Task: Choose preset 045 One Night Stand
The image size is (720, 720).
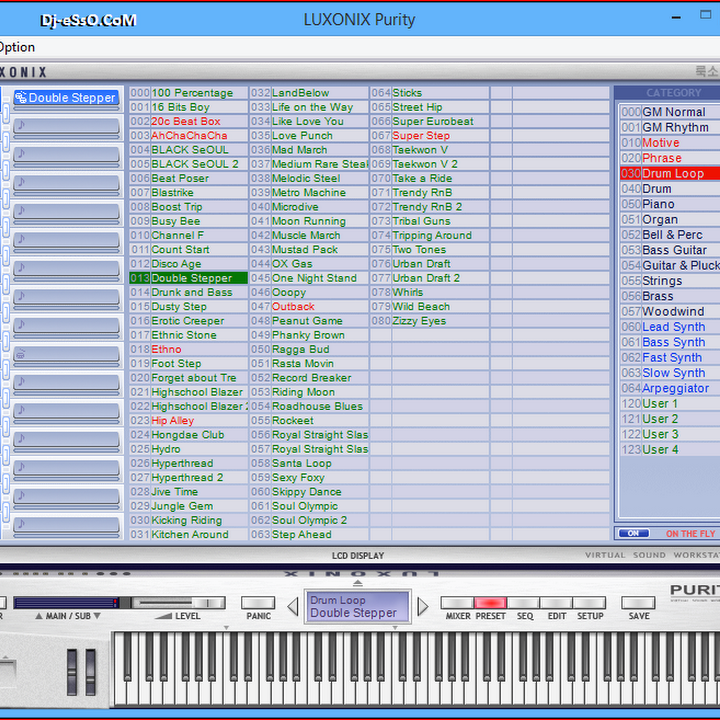Action: [309, 278]
